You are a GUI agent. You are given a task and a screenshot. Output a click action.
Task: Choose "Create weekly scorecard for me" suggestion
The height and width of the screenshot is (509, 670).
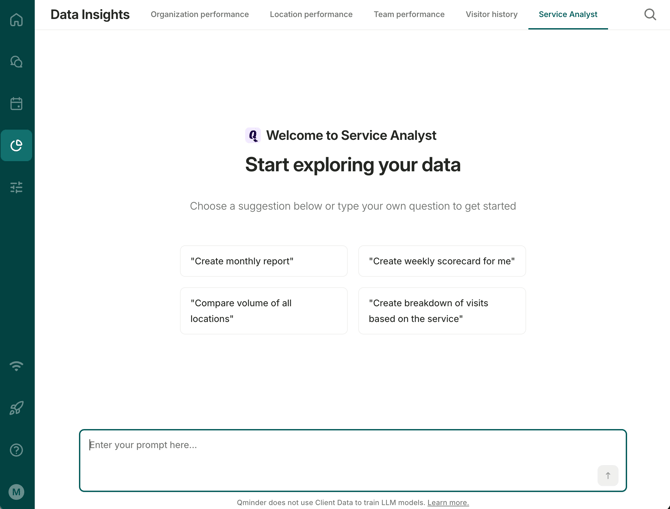442,261
